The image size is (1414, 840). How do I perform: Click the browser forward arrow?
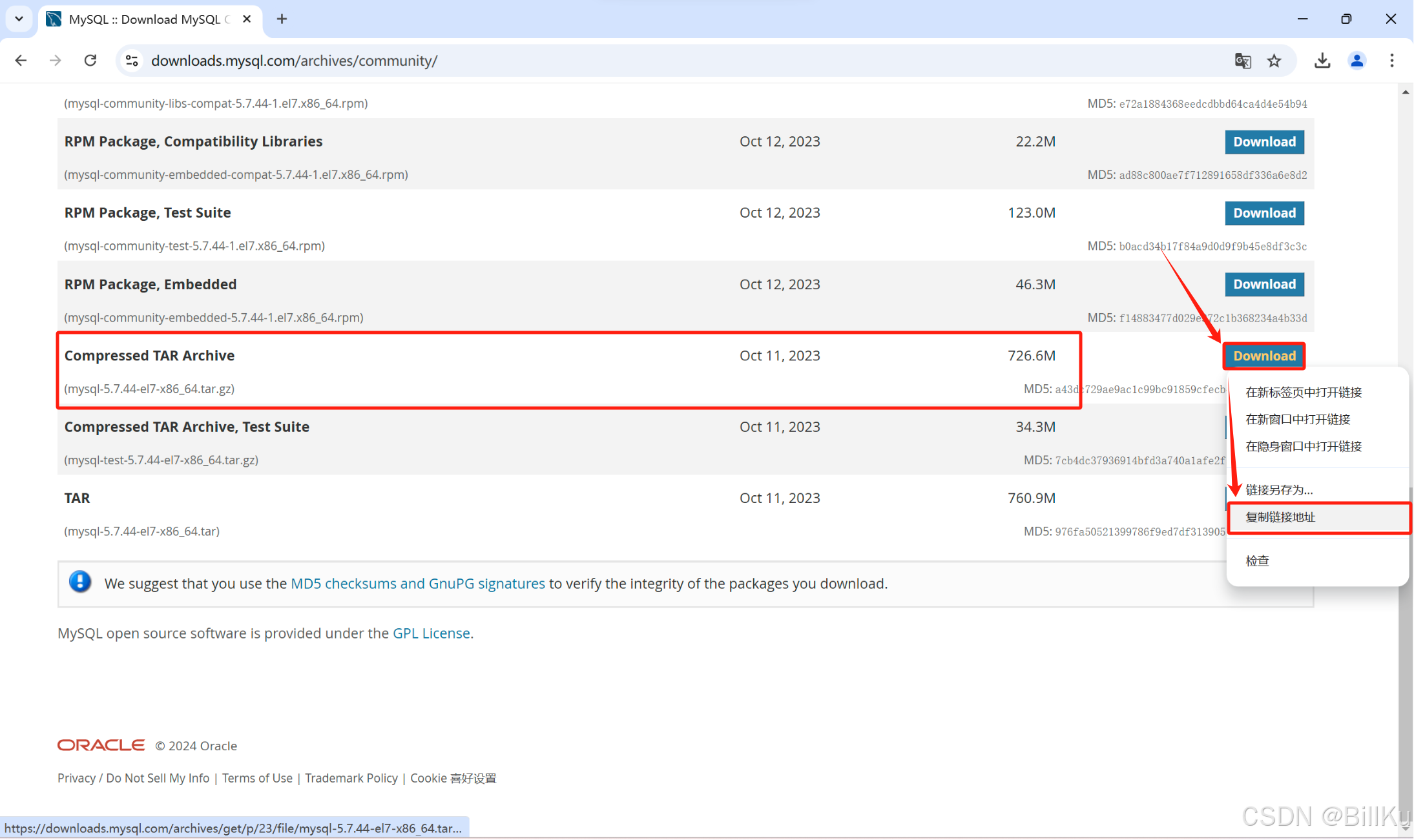click(x=56, y=61)
